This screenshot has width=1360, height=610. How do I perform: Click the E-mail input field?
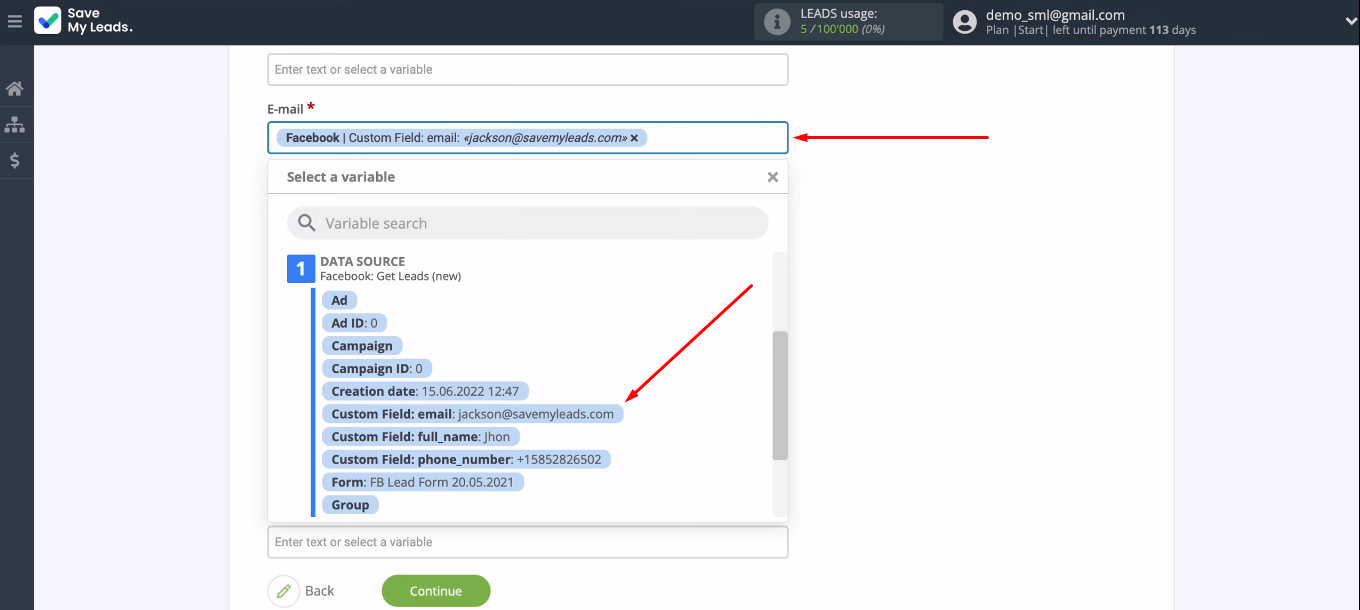point(528,138)
